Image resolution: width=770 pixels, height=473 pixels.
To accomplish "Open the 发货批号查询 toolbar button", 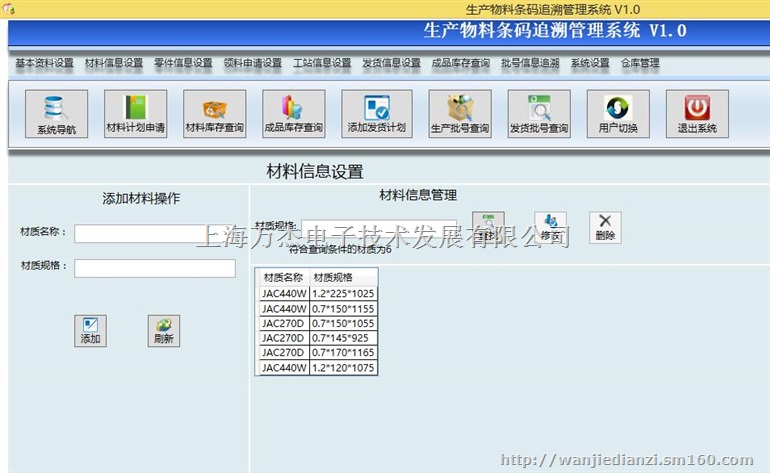I will click(x=539, y=113).
